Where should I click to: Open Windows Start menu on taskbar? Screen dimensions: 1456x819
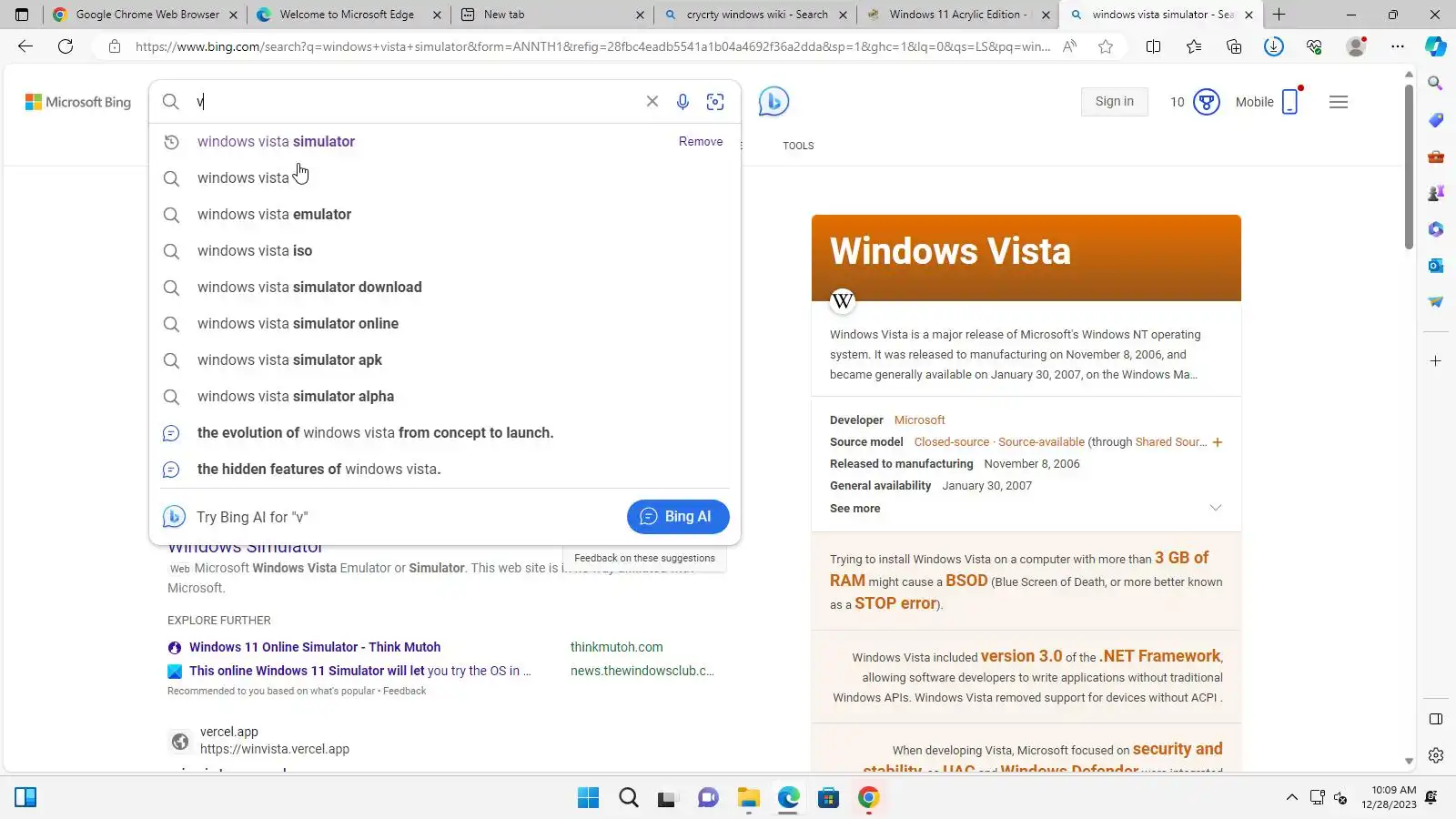pos(589,798)
